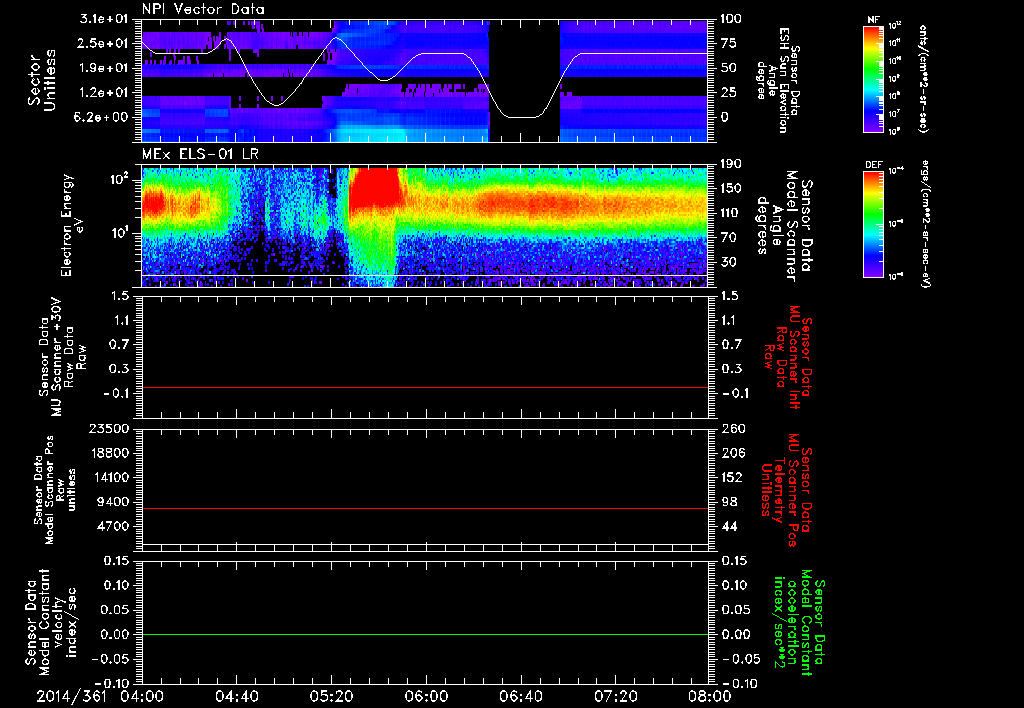Click the 'Electron Energy eV' axis title
Image resolution: width=1024 pixels, height=708 pixels.
tap(73, 225)
